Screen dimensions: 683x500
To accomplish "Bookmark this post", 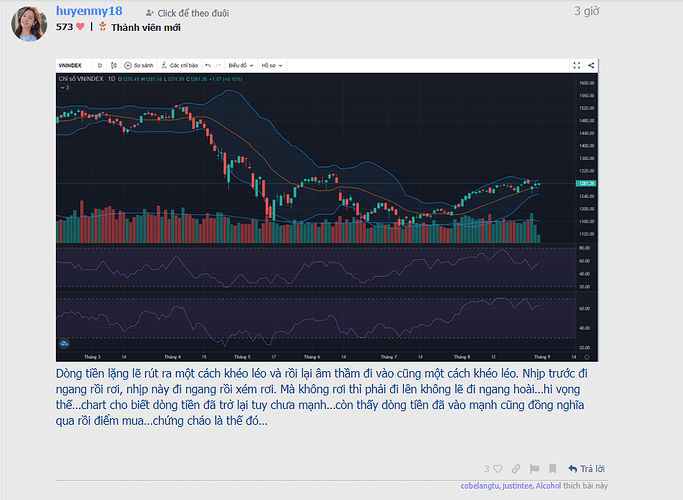I will [552, 468].
